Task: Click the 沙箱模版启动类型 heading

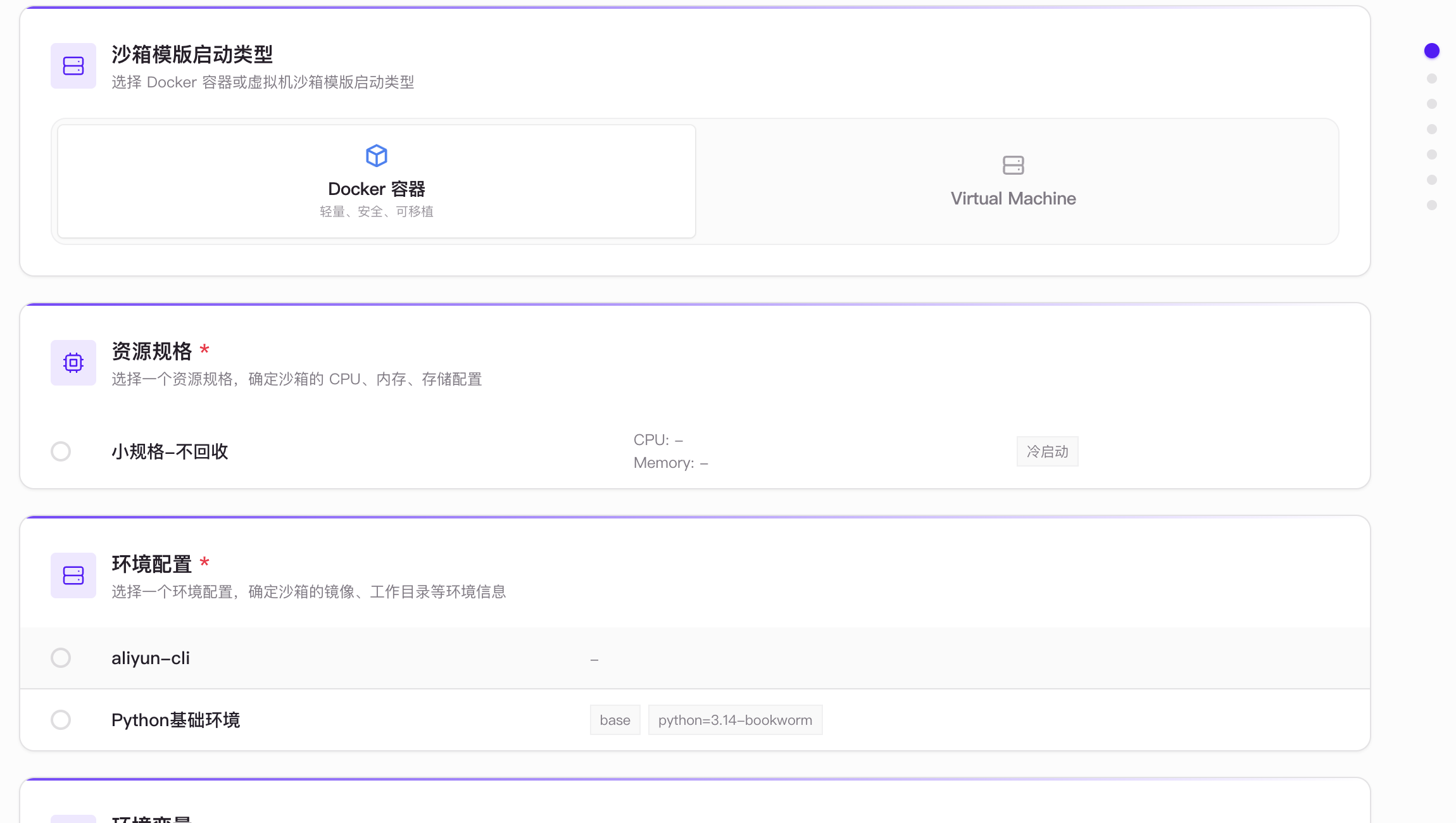Action: point(192,54)
